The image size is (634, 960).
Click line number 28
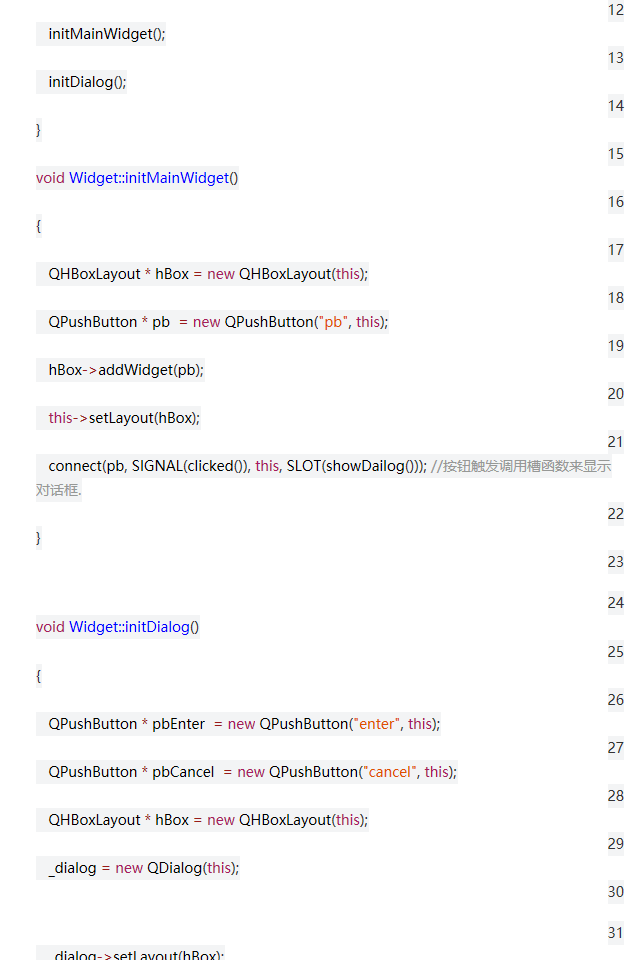[616, 796]
